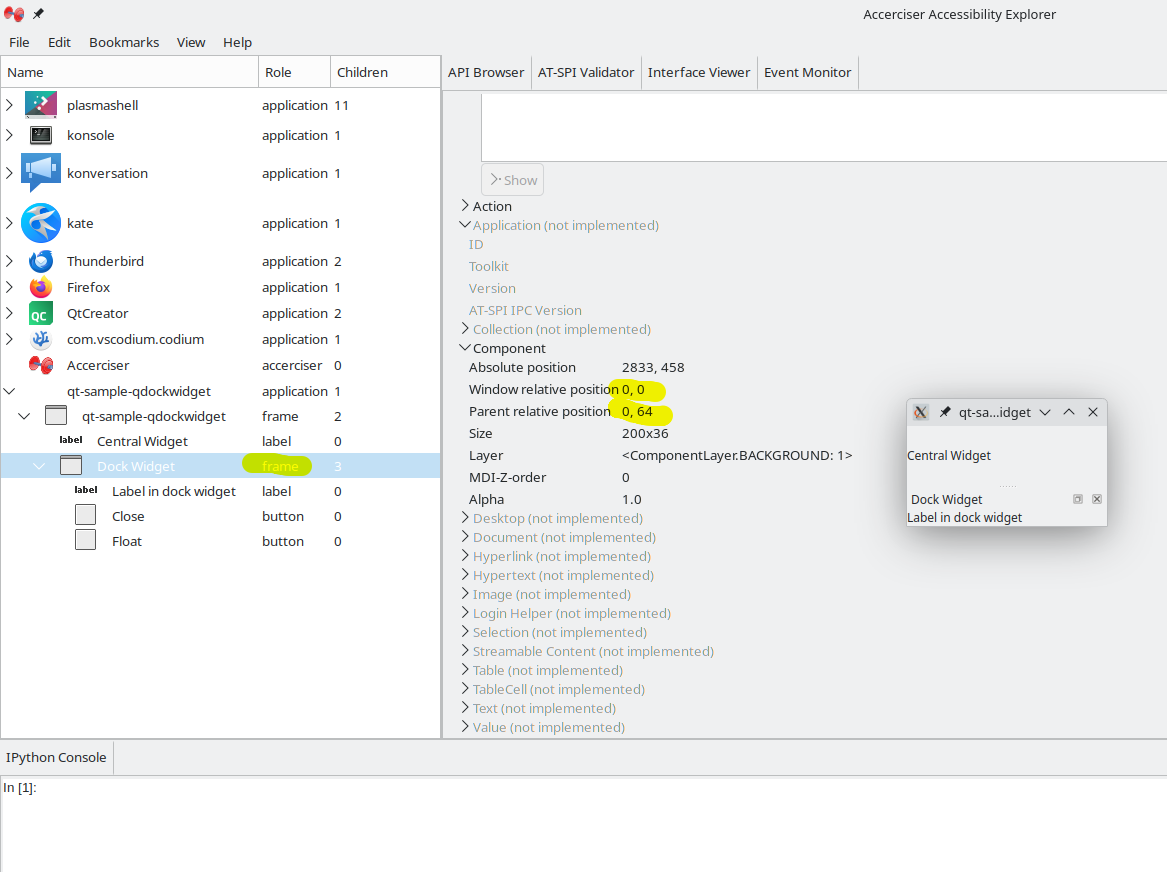Sort tree by Role column header
This screenshot has width=1167, height=872.
[x=294, y=72]
